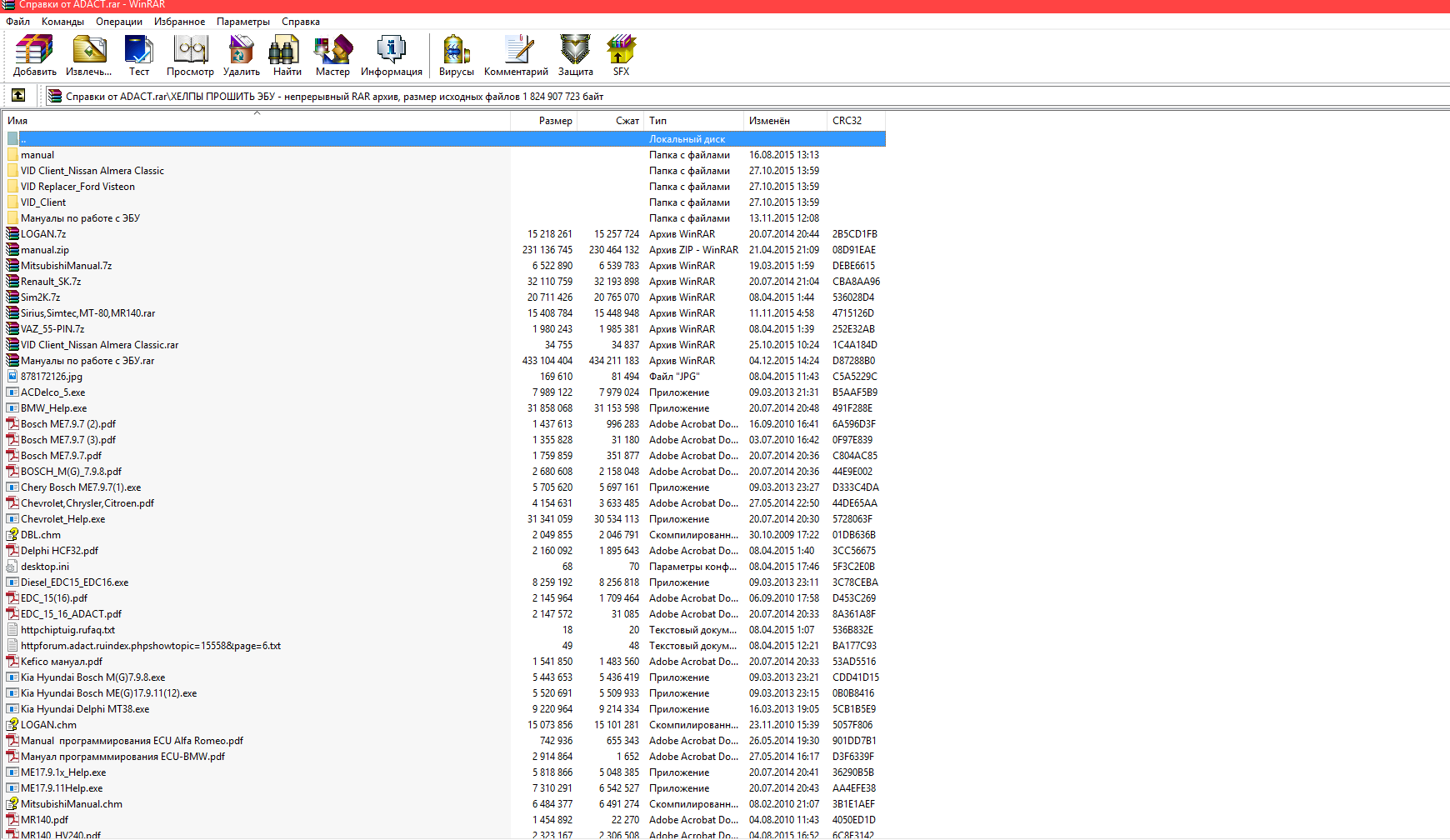
Task: Open the Найти (Find) binoculars tool
Action: point(287,55)
